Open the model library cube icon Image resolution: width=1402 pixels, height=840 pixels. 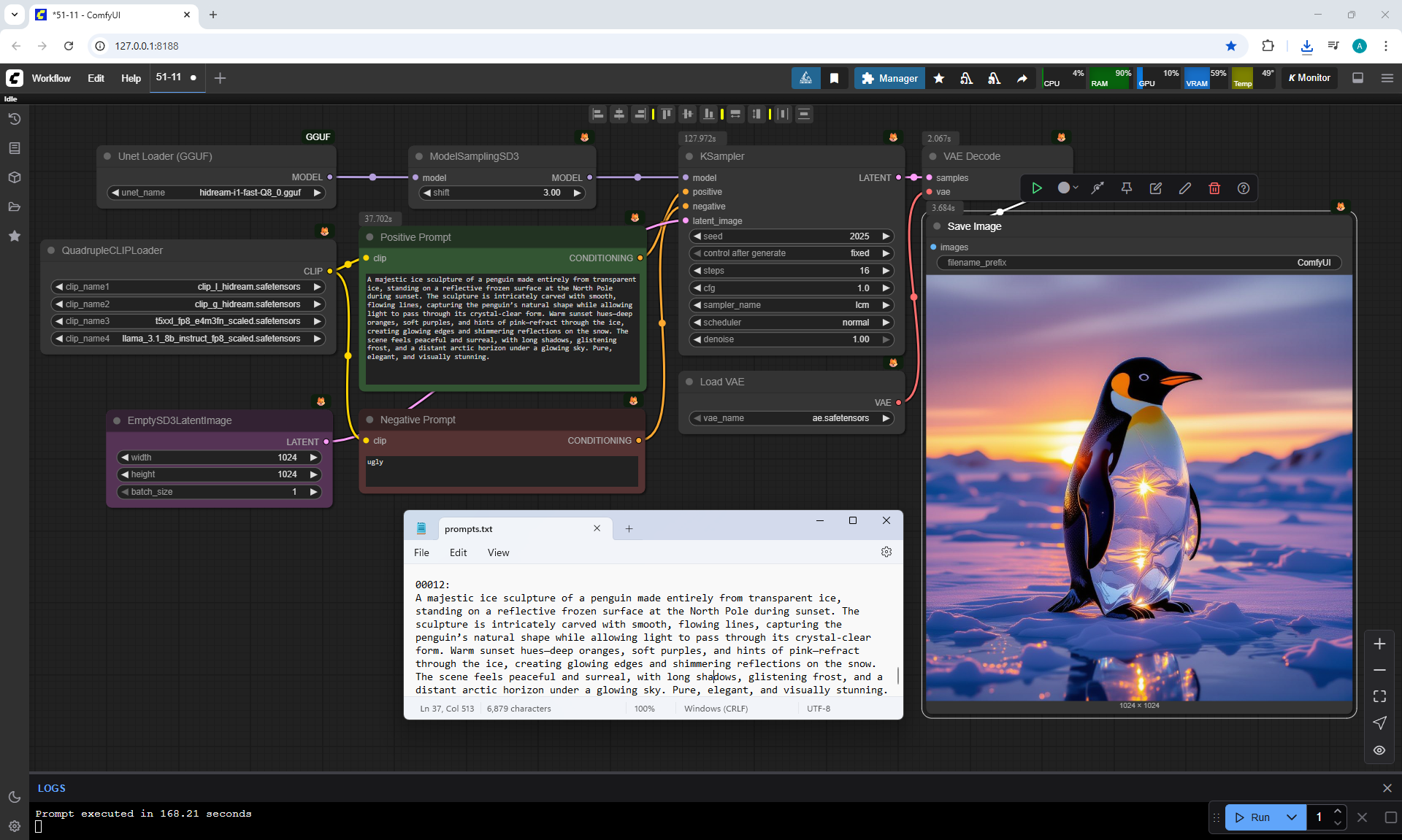point(15,177)
